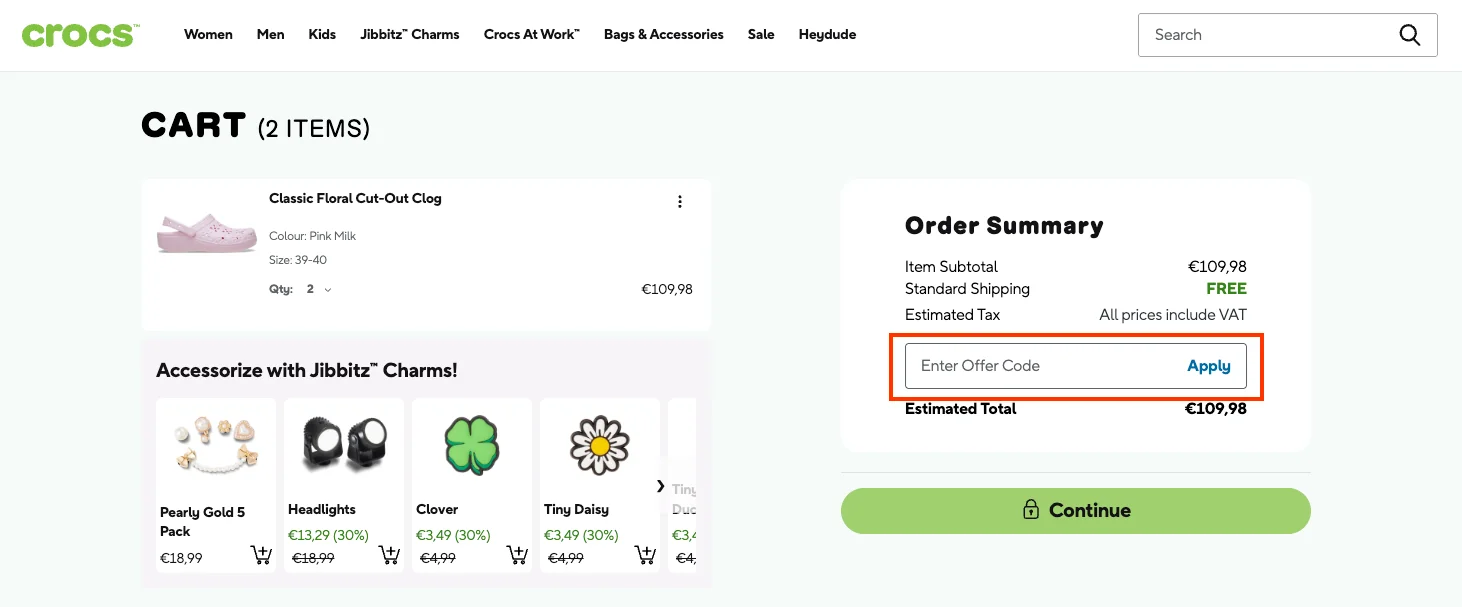Open the Clover charm title
Image resolution: width=1462 pixels, height=607 pixels.
(x=437, y=509)
